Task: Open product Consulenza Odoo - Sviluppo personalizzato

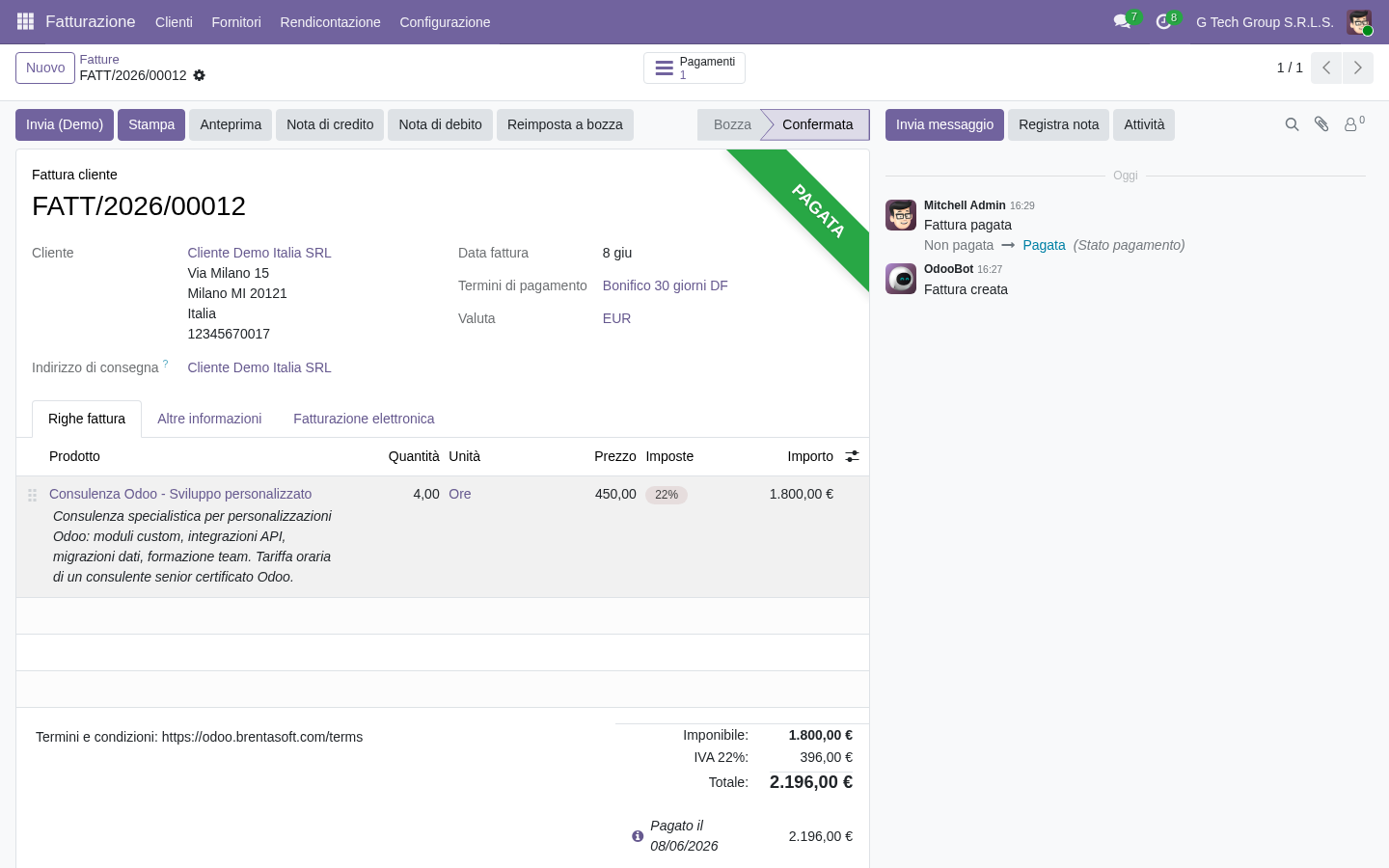Action: click(x=180, y=494)
